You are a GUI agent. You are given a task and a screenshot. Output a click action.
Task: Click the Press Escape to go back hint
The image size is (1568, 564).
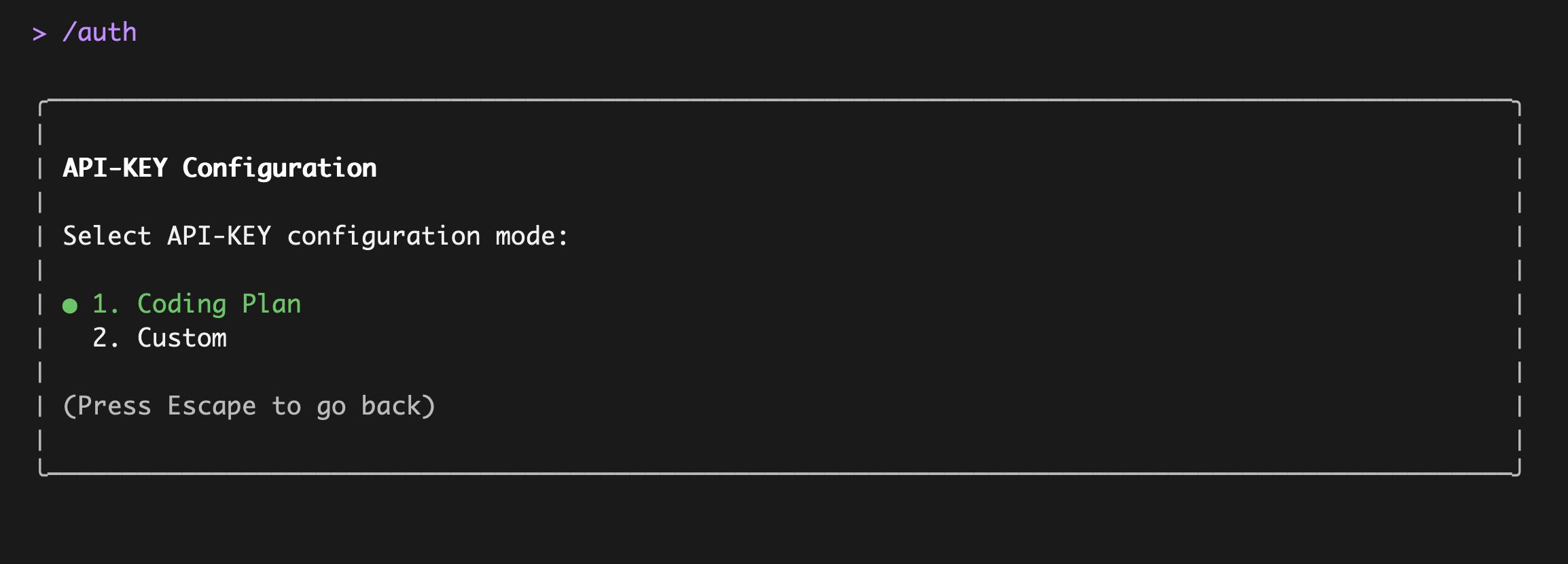pyautogui.click(x=249, y=406)
